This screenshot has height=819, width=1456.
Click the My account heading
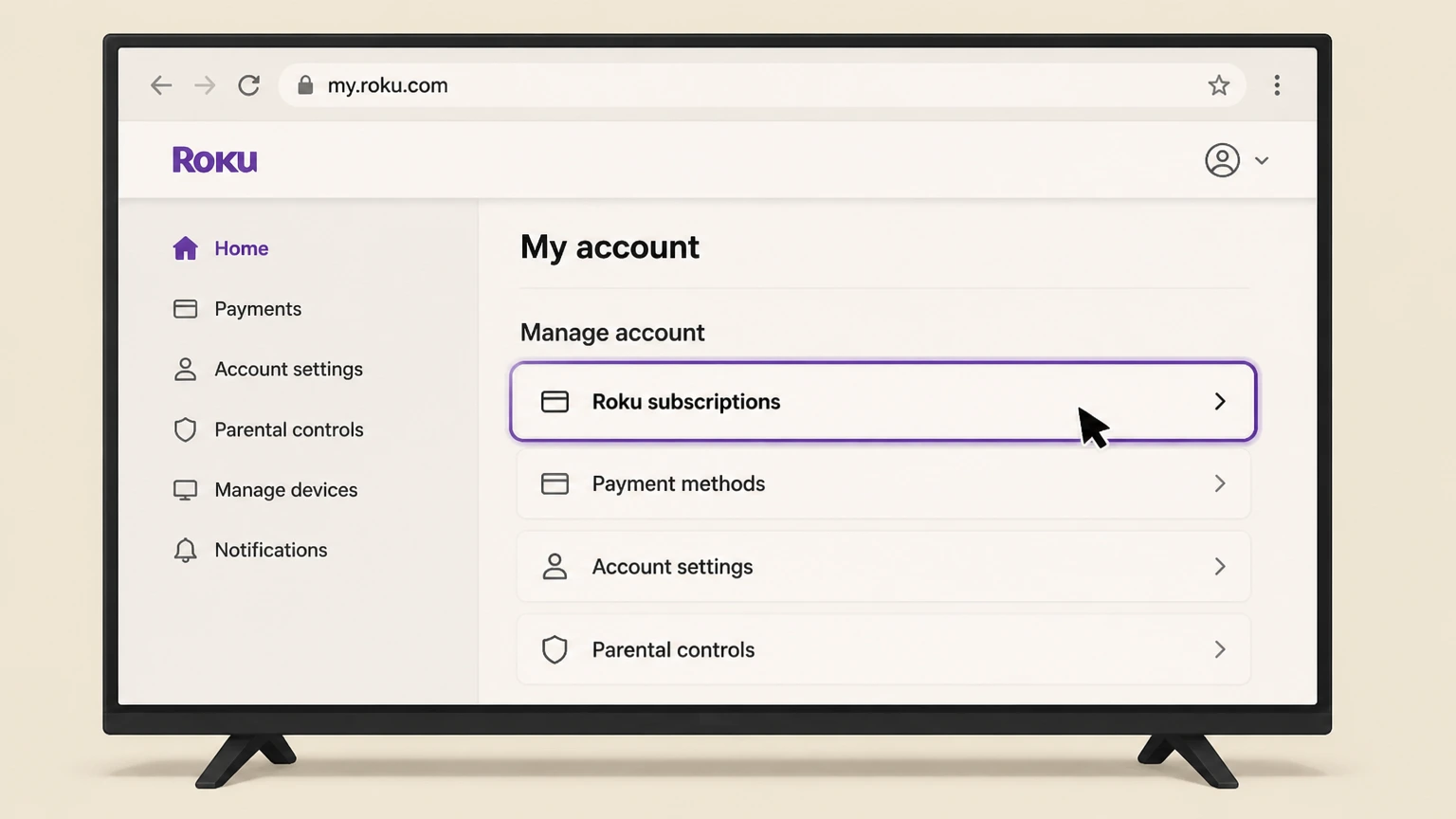[610, 247]
